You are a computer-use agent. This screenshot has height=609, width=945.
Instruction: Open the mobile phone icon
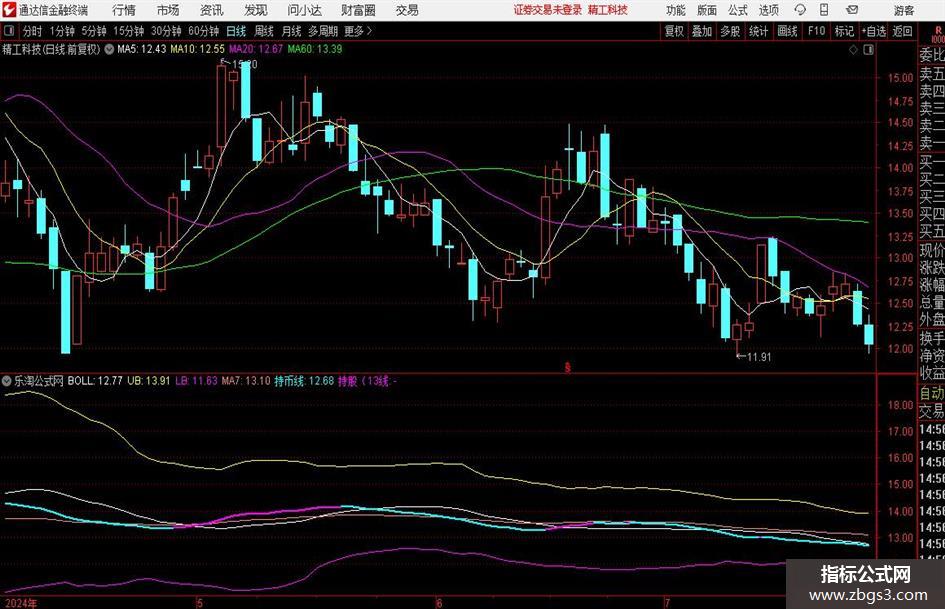click(x=824, y=10)
